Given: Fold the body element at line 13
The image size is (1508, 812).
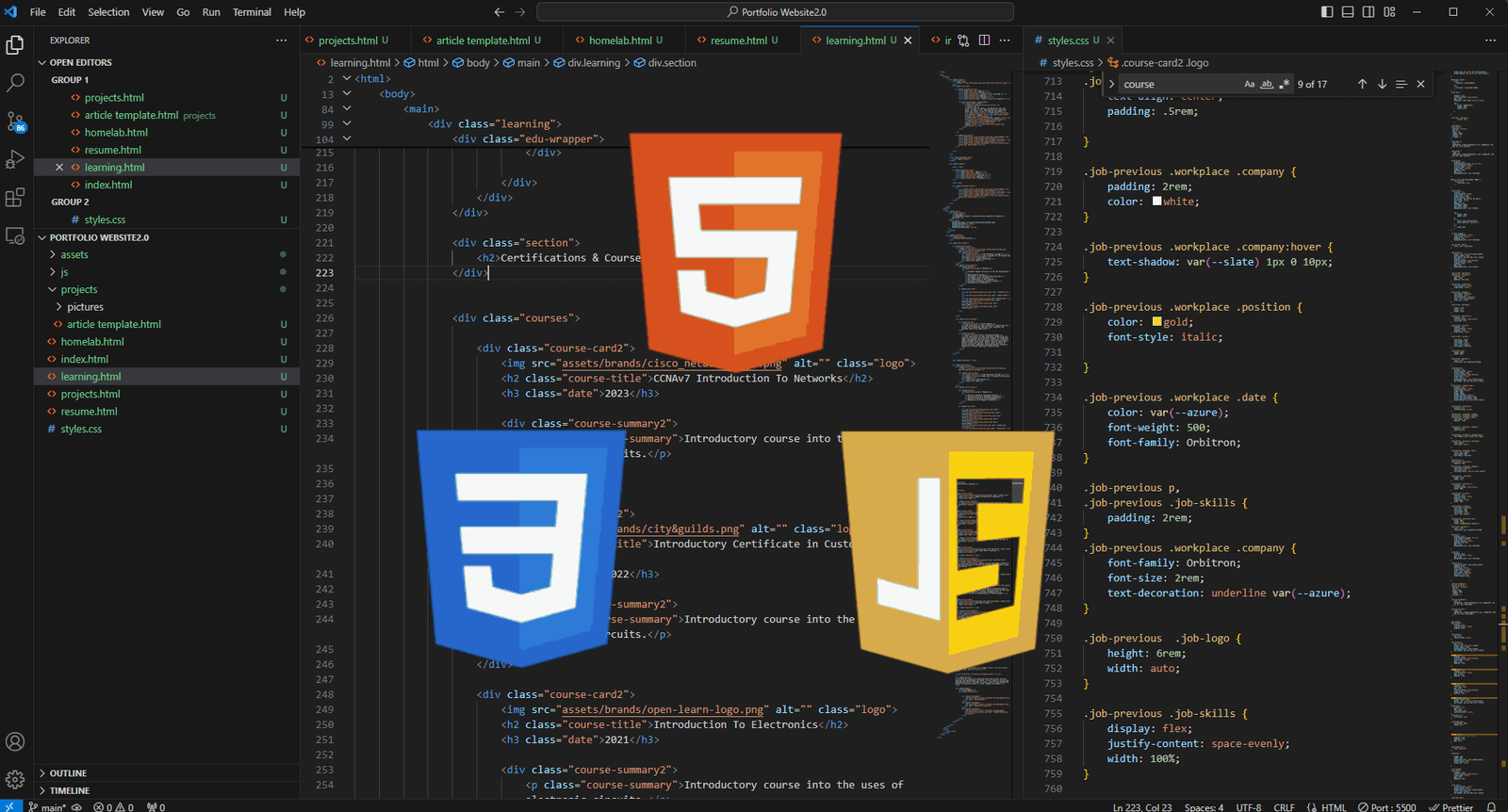Looking at the screenshot, I should click(347, 93).
